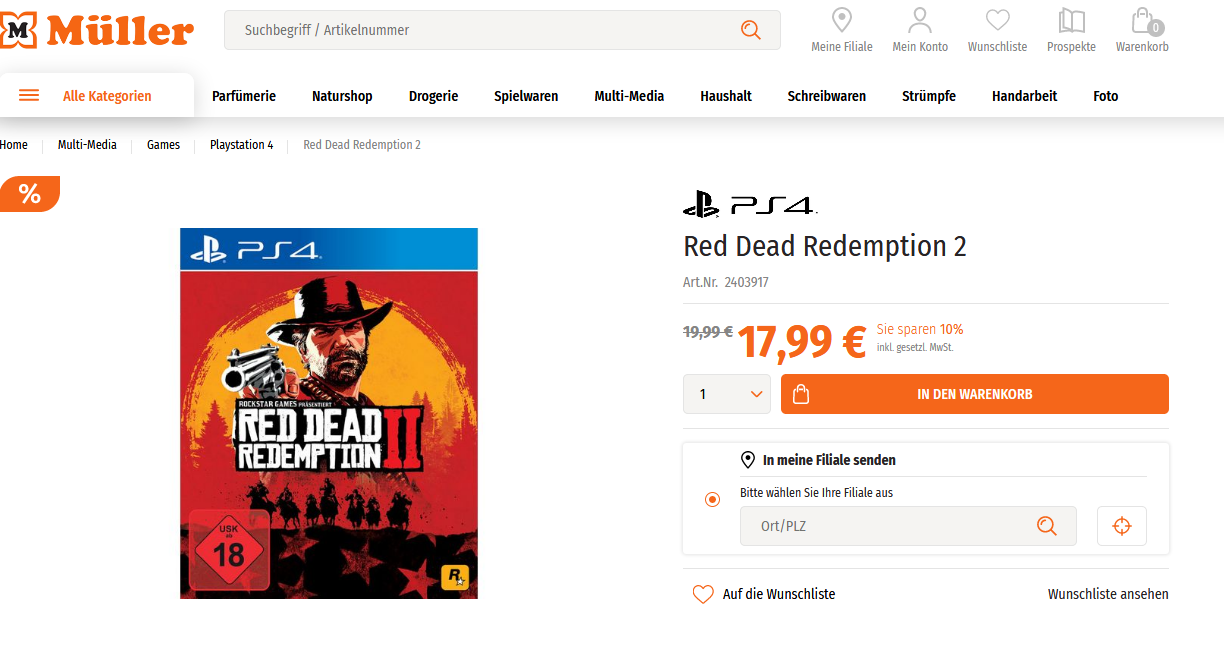Click the Playstation 4 breadcrumb link
Screen dimensions: 1224x650
(x=241, y=145)
